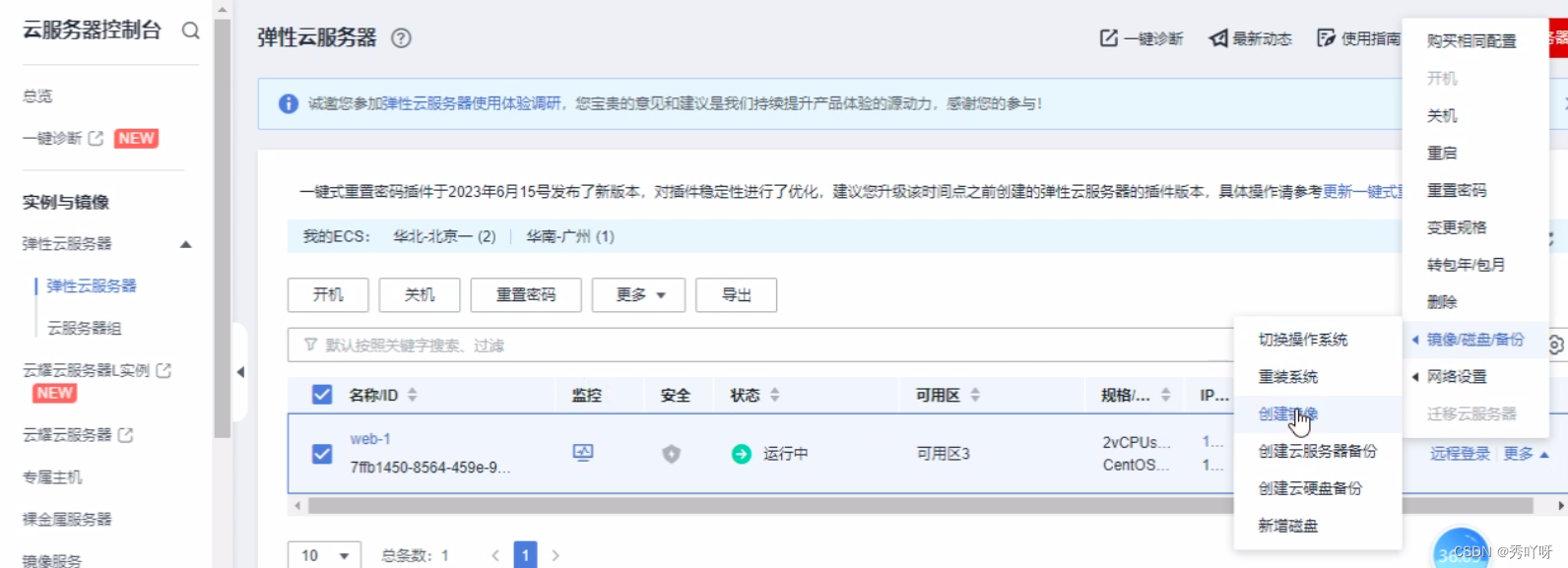Click the security shield icon for web-1
This screenshot has width=1568, height=568.
point(672,454)
